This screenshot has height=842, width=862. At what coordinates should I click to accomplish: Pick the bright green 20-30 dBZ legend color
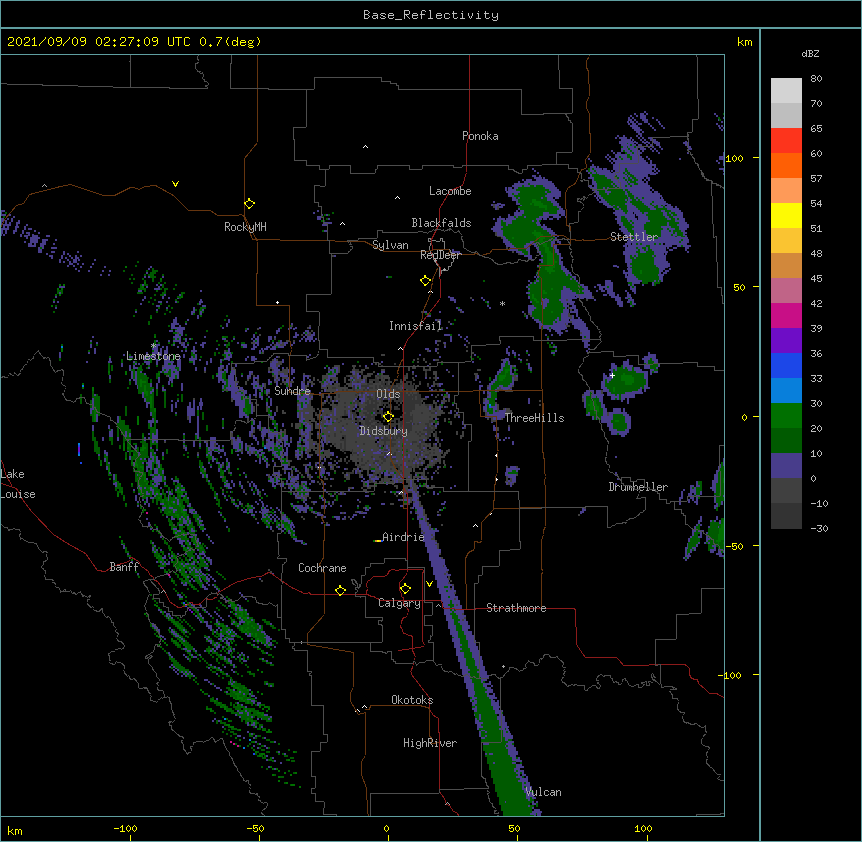(786, 416)
